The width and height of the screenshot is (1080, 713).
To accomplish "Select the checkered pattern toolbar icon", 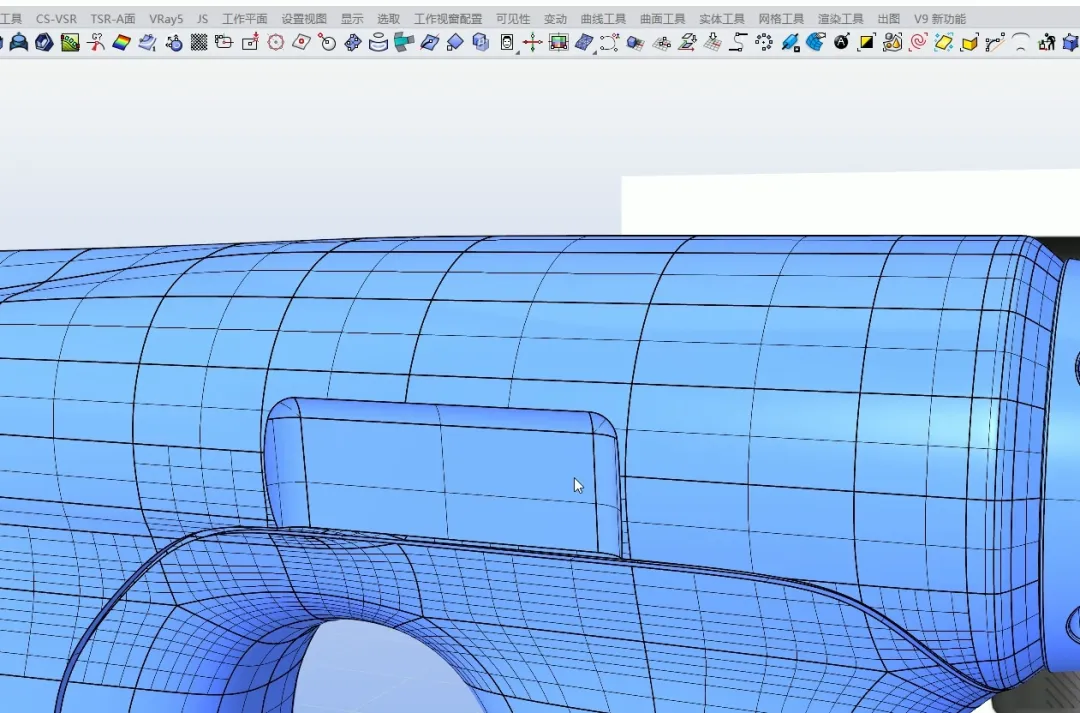I will tap(199, 42).
